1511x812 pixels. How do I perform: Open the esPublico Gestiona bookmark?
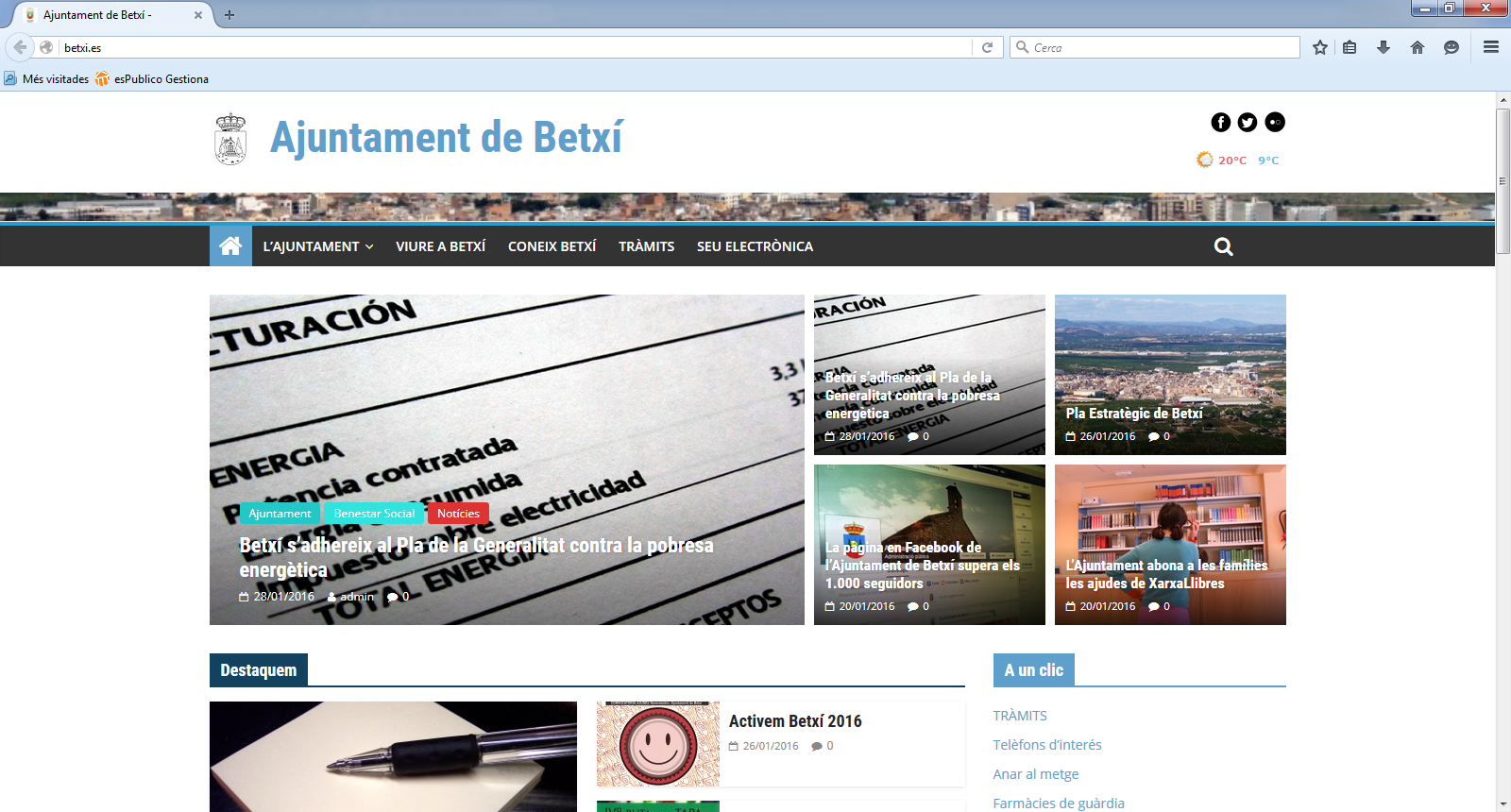pos(151,79)
